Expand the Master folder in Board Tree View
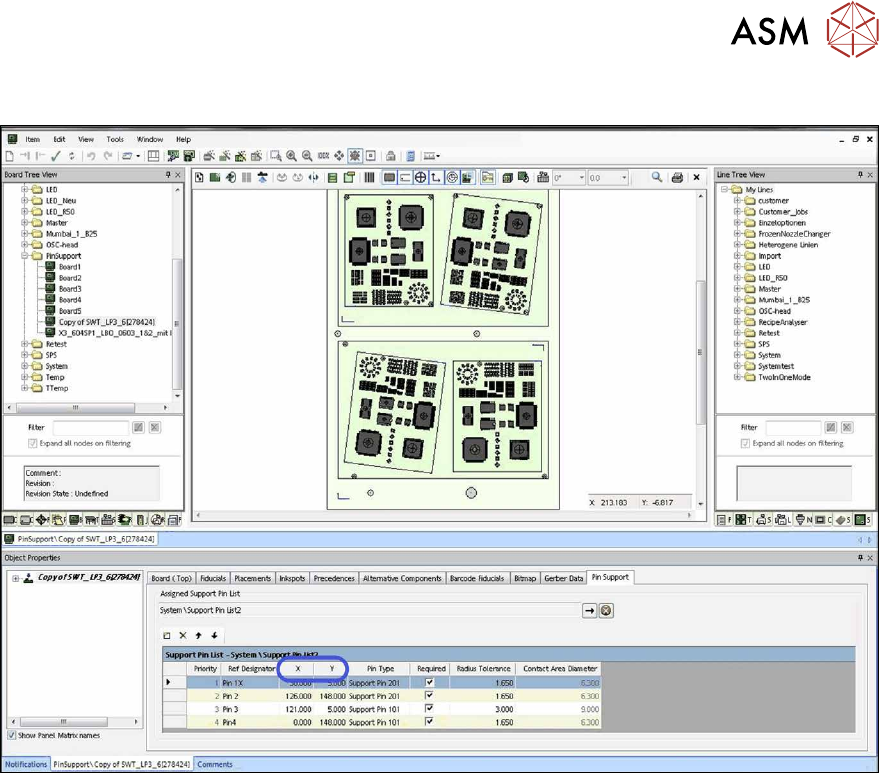 (x=25, y=223)
